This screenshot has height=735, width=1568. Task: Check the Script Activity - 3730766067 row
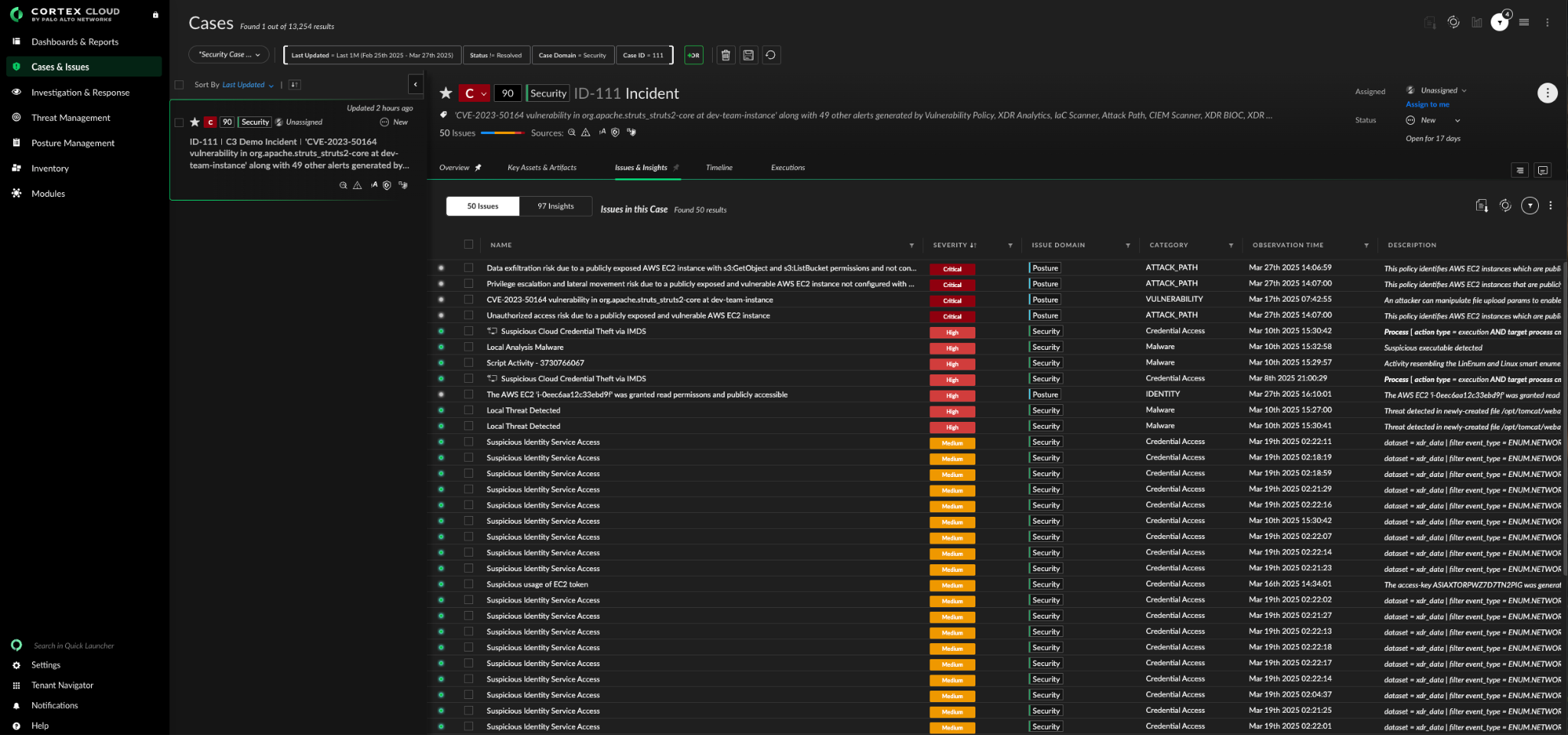point(469,363)
